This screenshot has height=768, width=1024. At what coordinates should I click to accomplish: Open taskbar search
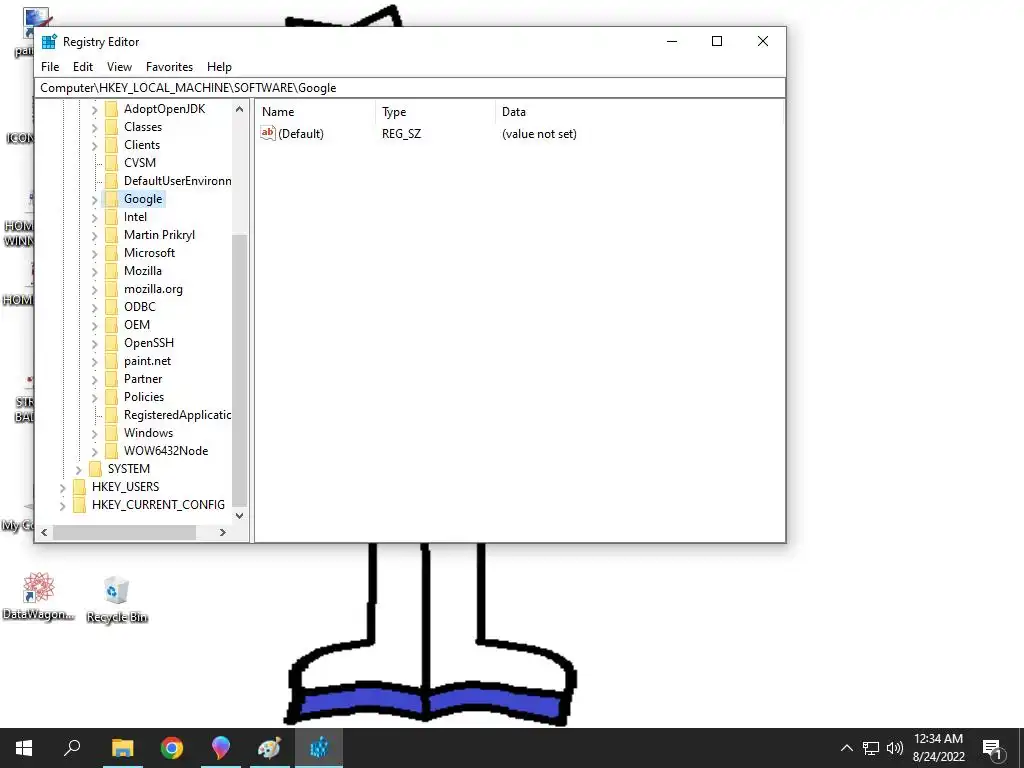72,748
